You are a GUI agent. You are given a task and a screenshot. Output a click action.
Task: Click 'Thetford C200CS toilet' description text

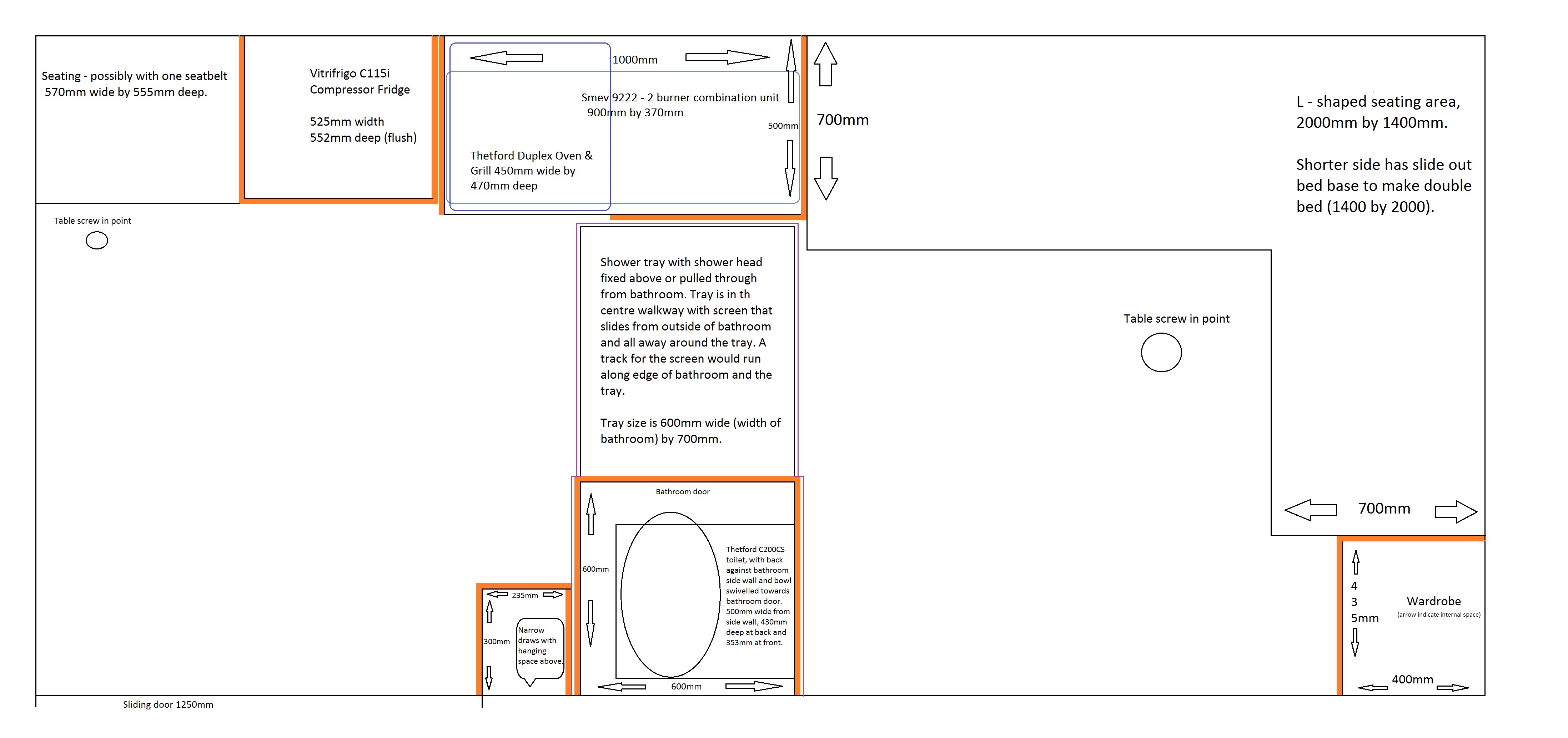pos(758,596)
